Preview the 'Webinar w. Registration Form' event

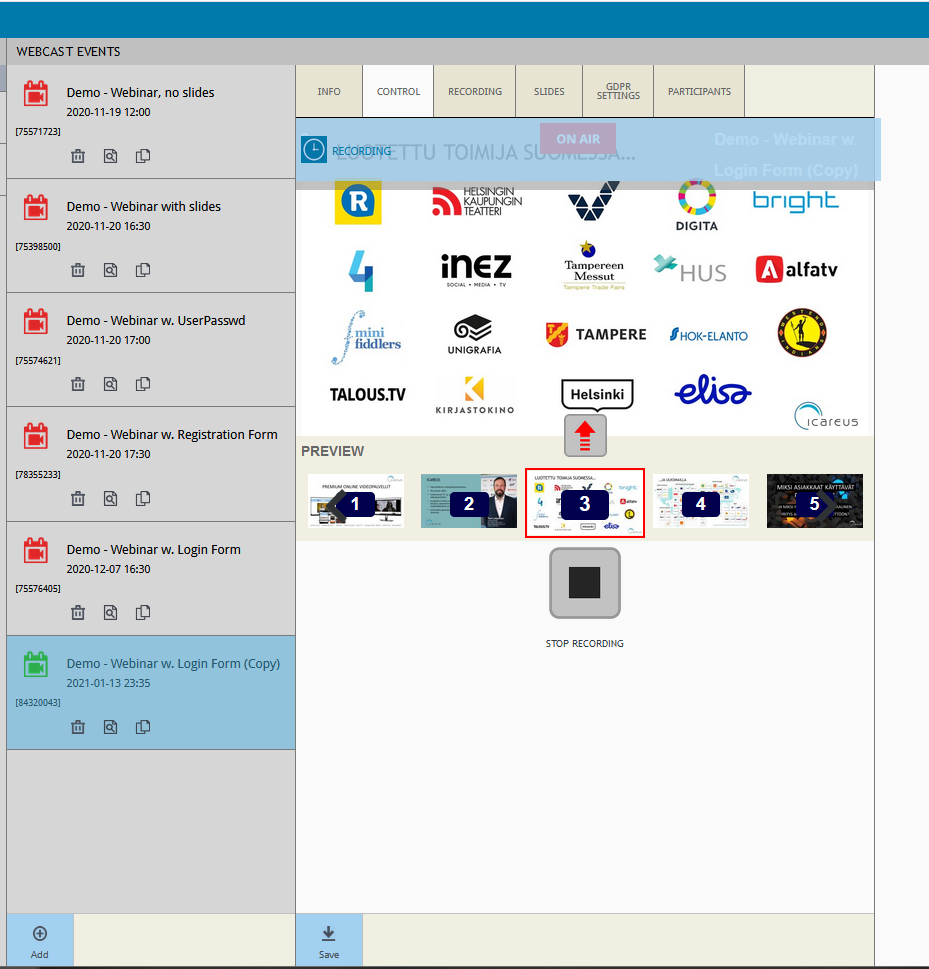tap(110, 499)
